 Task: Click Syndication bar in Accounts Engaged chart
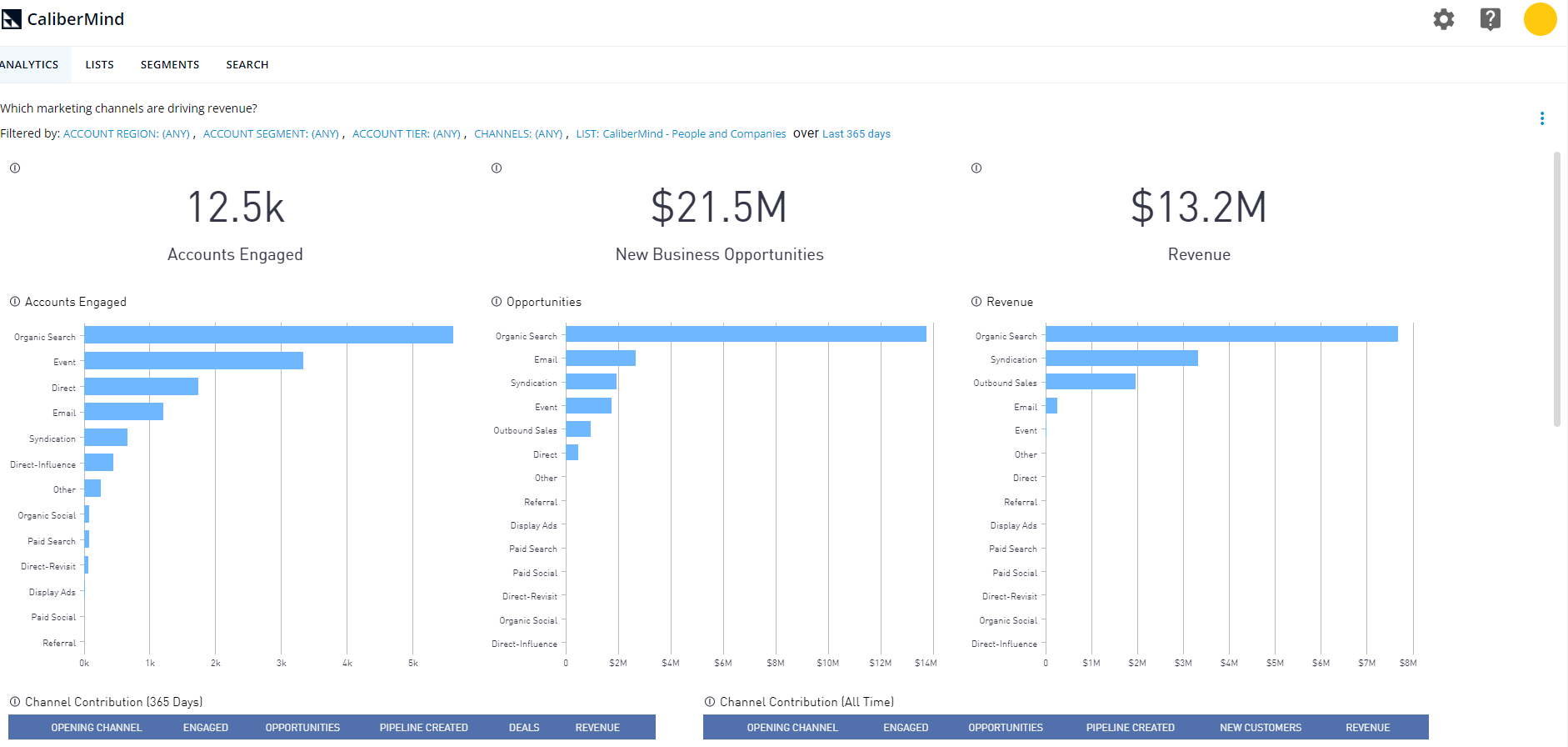pyautogui.click(x=106, y=438)
